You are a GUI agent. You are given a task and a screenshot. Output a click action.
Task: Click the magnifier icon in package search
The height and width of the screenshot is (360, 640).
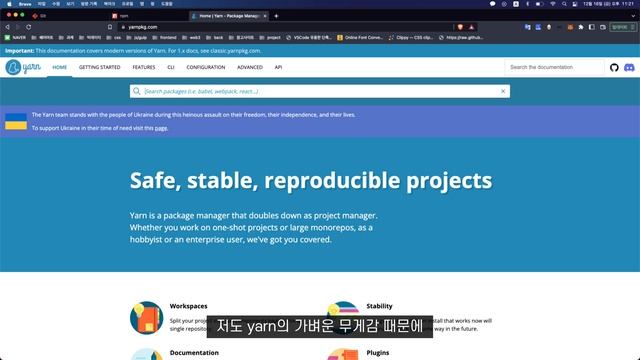coord(137,91)
